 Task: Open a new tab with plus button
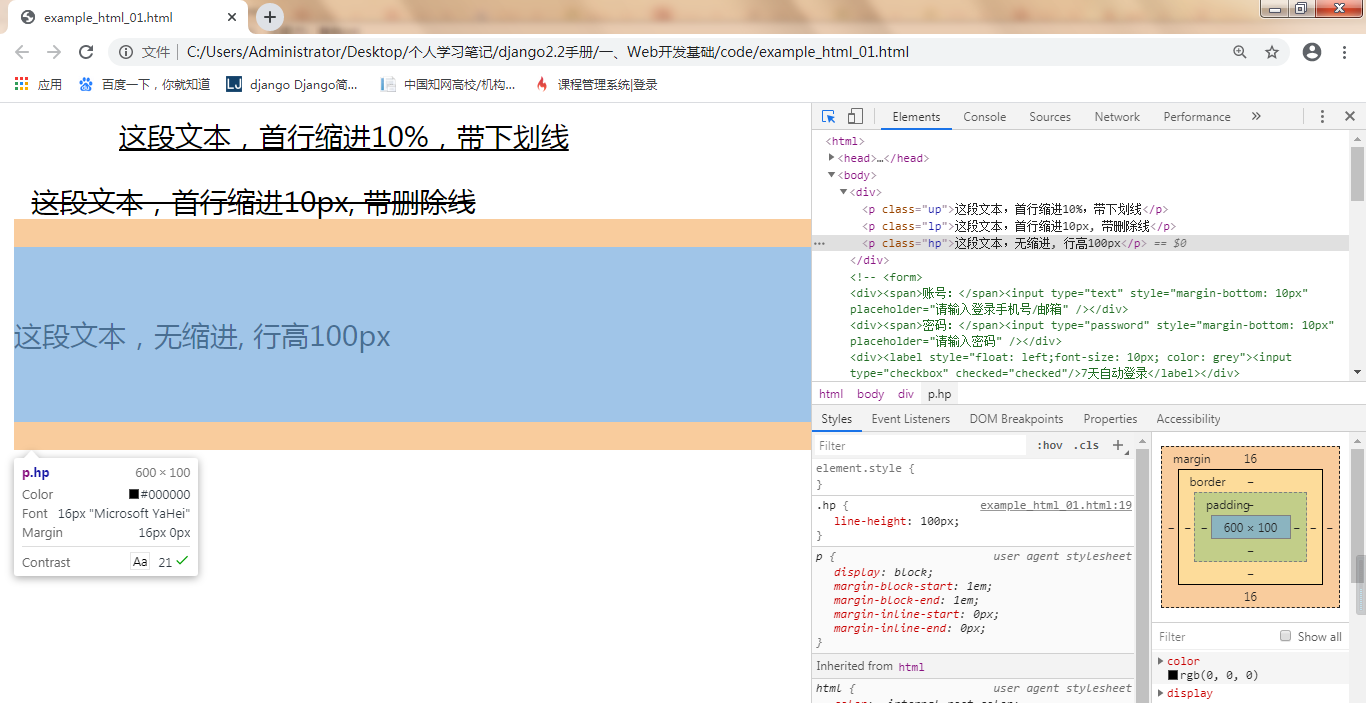(270, 17)
